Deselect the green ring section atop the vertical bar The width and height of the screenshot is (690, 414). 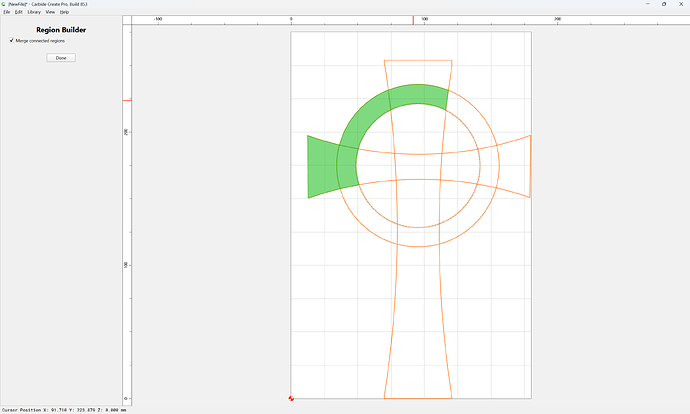[418, 94]
